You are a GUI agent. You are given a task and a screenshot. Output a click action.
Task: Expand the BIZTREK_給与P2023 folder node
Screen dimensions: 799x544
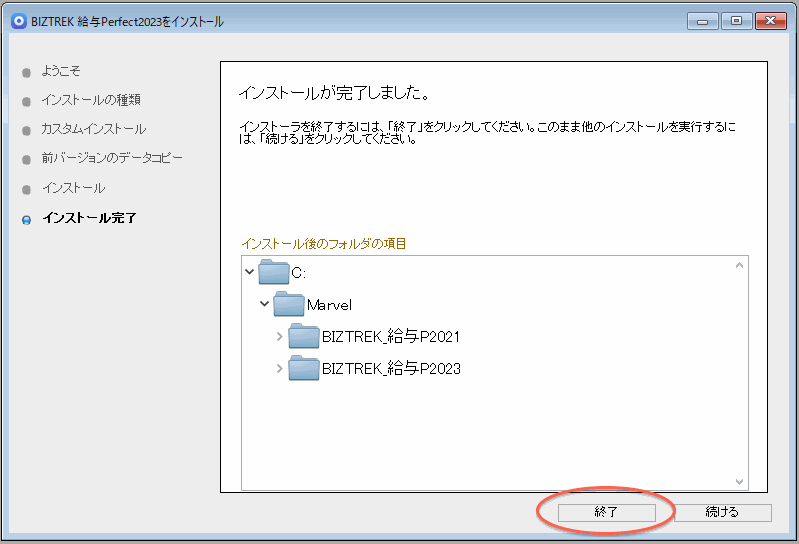(x=279, y=369)
